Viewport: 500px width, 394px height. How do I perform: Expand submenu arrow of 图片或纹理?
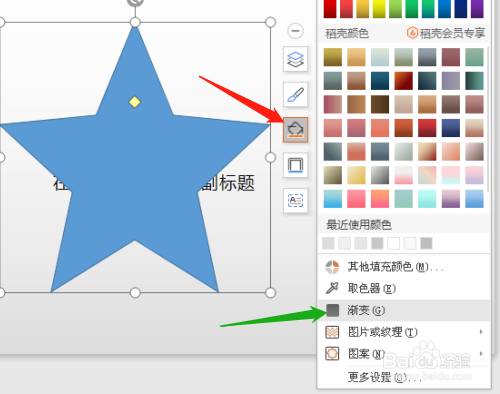(x=481, y=332)
